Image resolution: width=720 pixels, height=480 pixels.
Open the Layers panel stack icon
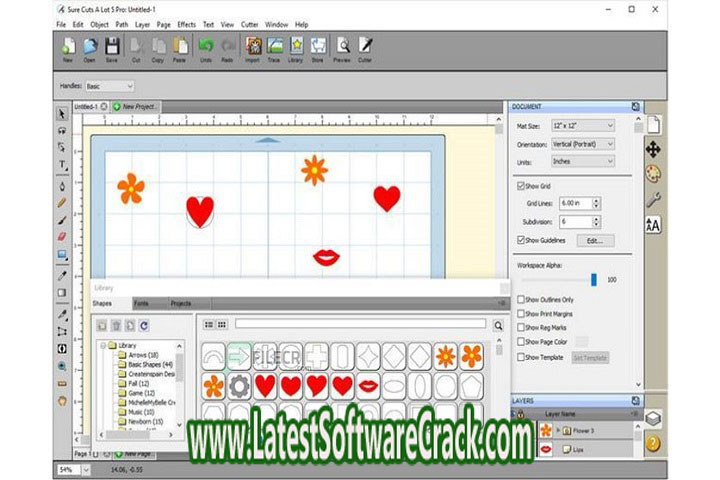click(653, 418)
